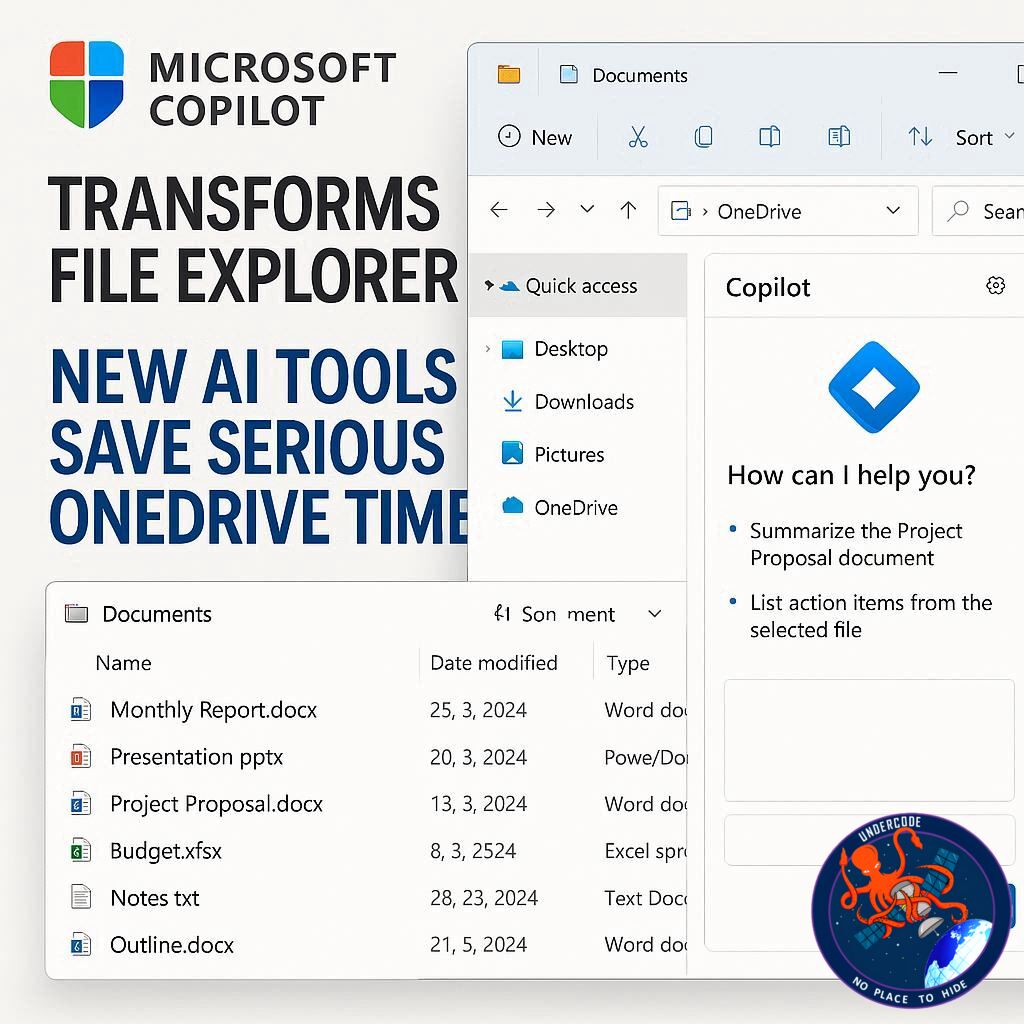Minimize the File Explorer window
Image resolution: width=1024 pixels, height=1024 pixels.
(x=948, y=73)
